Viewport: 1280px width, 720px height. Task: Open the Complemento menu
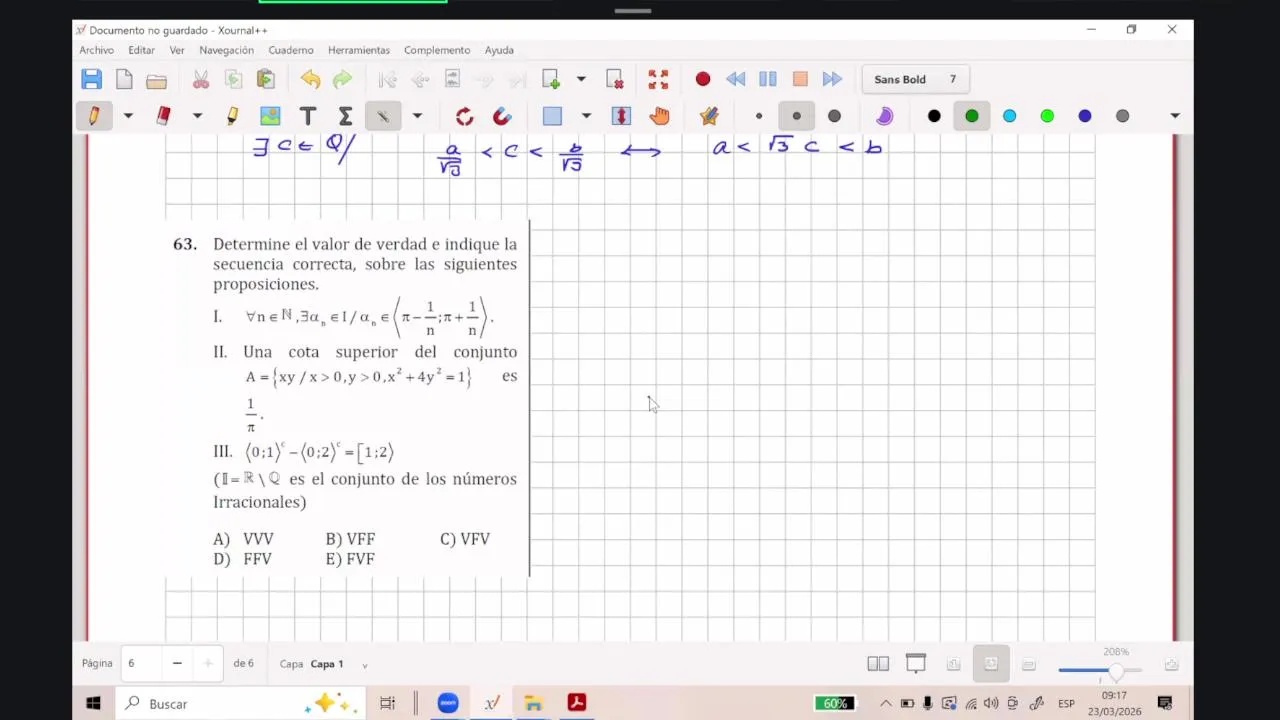coord(437,50)
